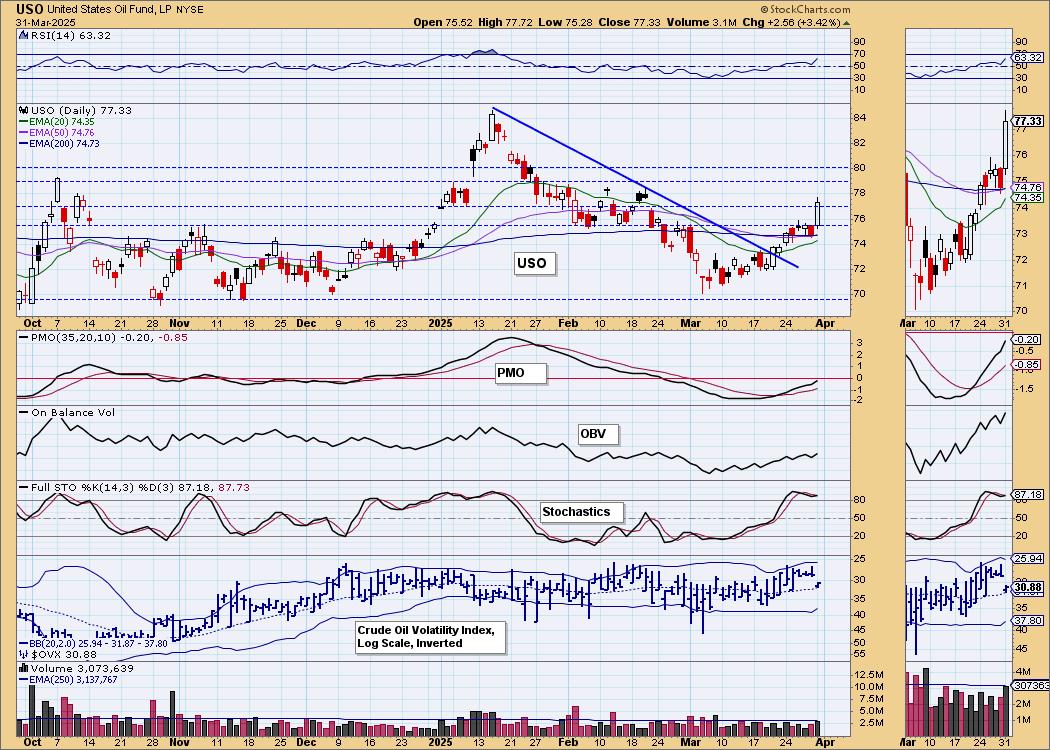Viewport: 1050px width, 750px height.
Task: Click the Volume 3.1M header value
Action: pos(701,22)
